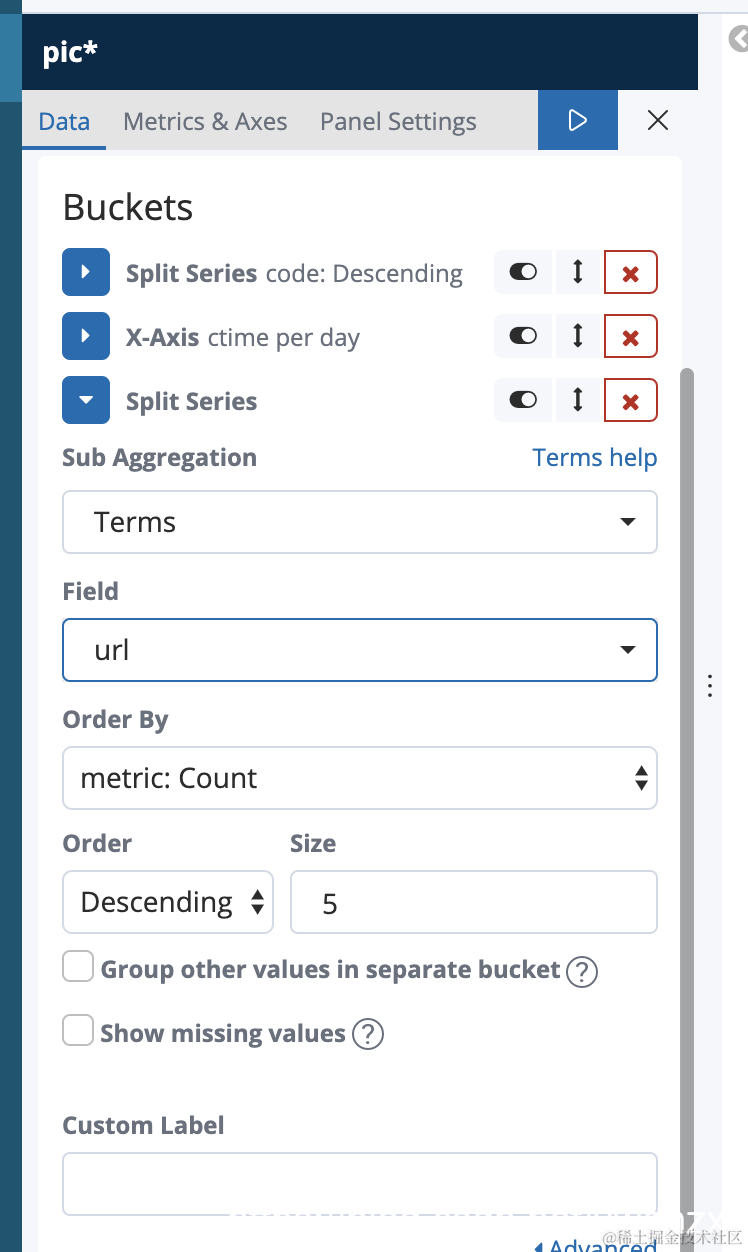Remove the code Split Series bucket
The image size is (748, 1252).
click(631, 272)
